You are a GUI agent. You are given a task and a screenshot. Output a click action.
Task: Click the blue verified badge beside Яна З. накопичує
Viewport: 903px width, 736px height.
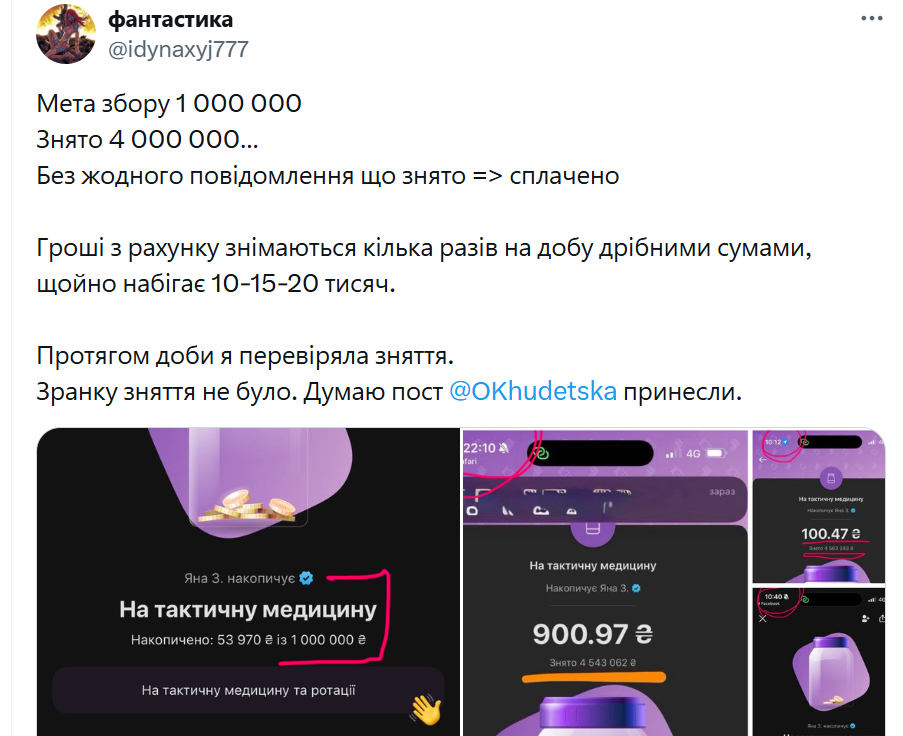pyautogui.click(x=306, y=578)
